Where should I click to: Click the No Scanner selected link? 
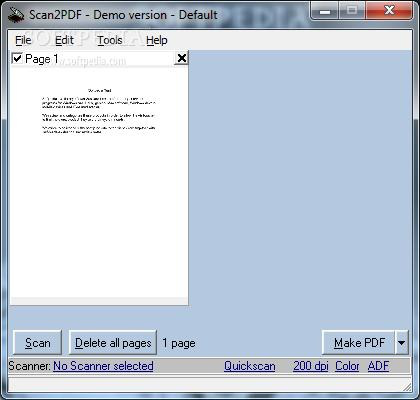[x=103, y=366]
